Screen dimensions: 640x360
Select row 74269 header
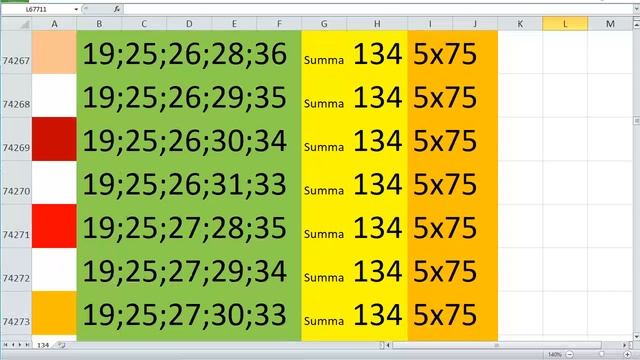[16, 139]
